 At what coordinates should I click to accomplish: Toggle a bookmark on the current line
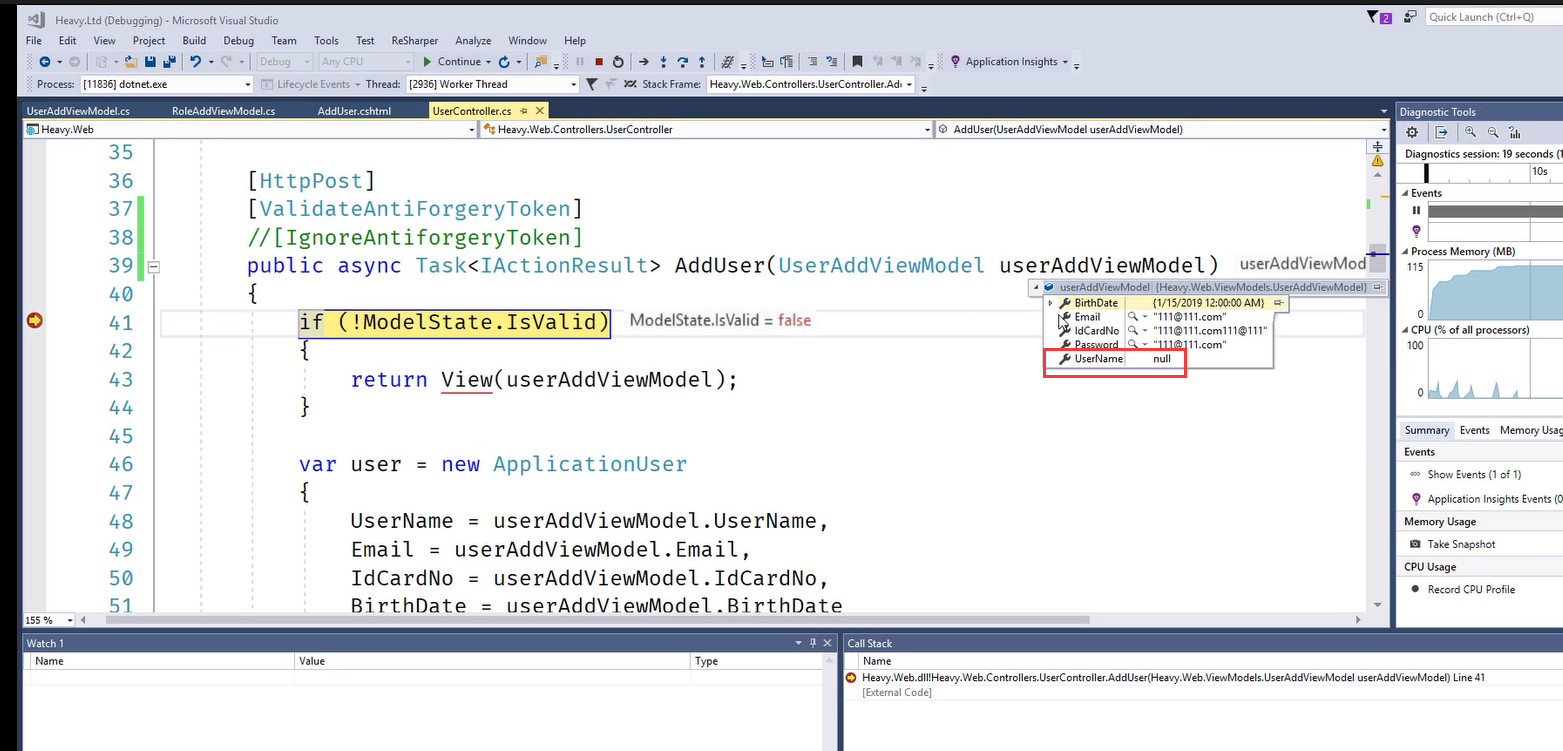pos(857,62)
